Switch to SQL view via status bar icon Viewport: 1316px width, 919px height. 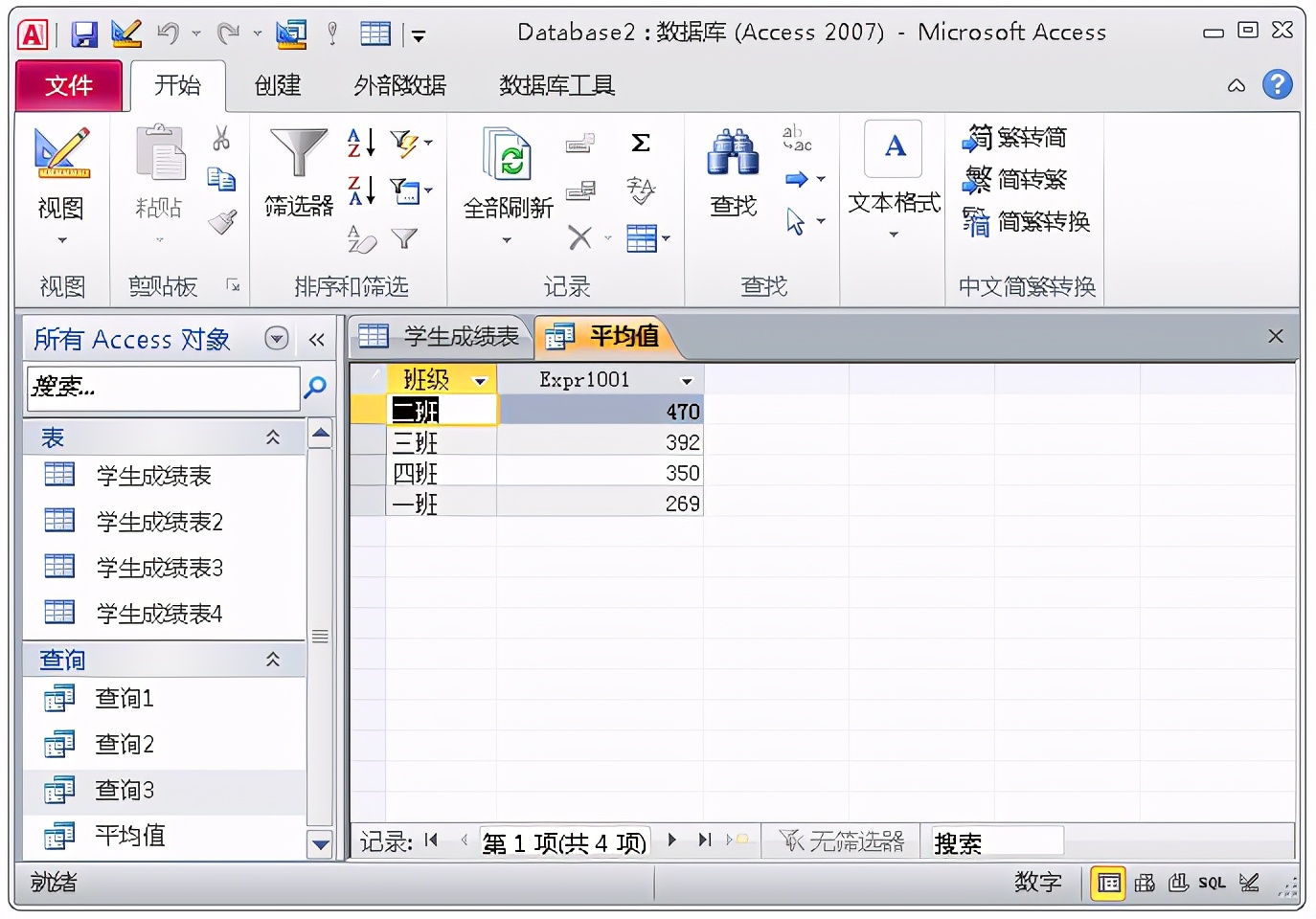(1213, 882)
